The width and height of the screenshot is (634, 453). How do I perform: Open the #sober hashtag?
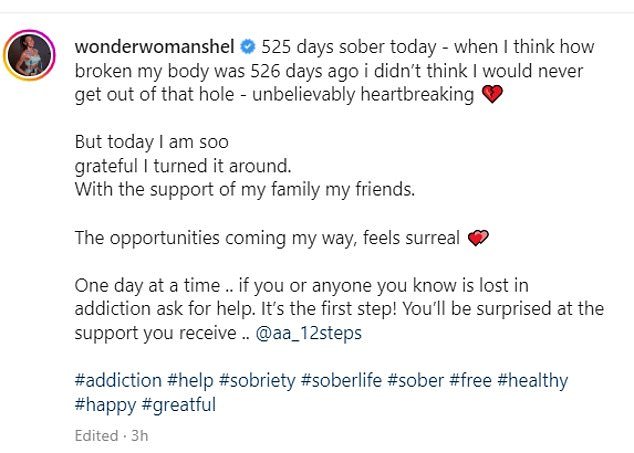point(416,381)
